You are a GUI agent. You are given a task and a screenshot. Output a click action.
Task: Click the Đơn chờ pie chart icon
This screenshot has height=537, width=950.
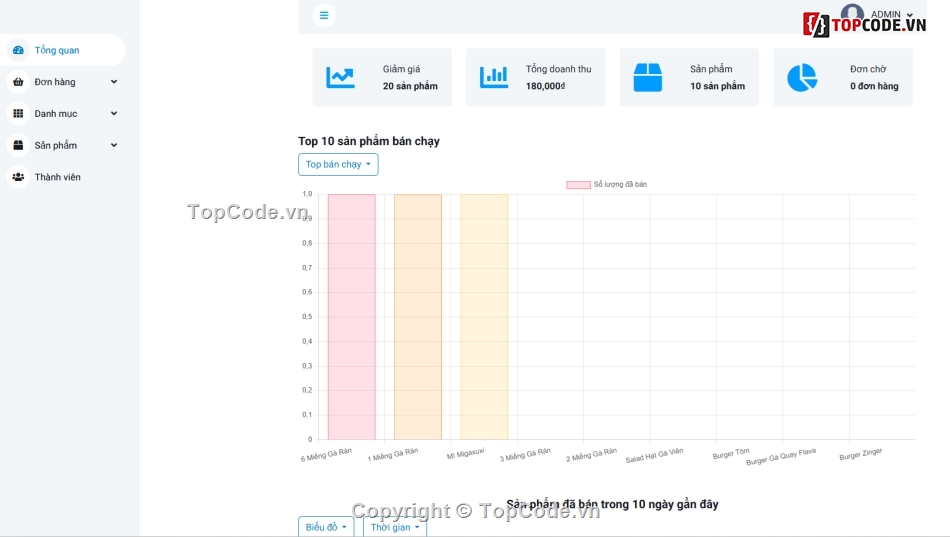tap(802, 78)
